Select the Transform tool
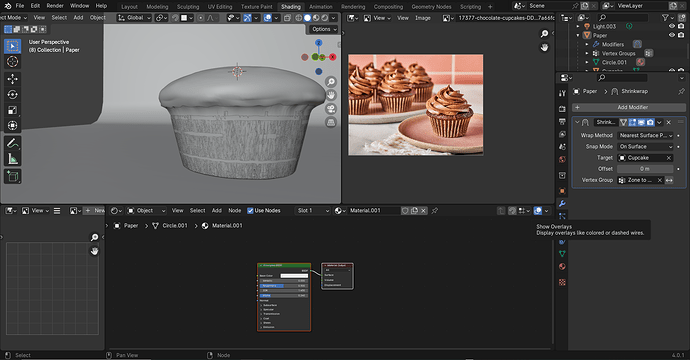The height and width of the screenshot is (360, 690). pos(12,125)
